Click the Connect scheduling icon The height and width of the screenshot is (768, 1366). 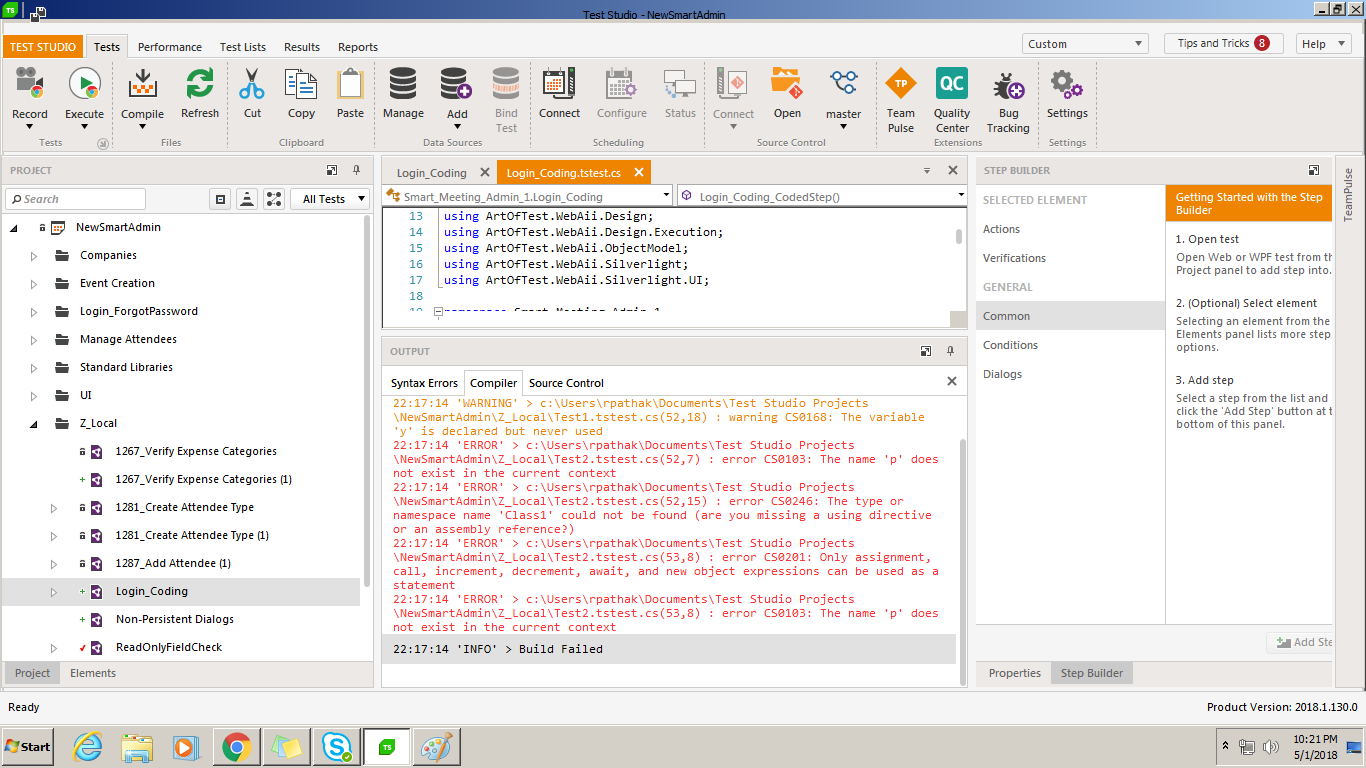coord(559,84)
